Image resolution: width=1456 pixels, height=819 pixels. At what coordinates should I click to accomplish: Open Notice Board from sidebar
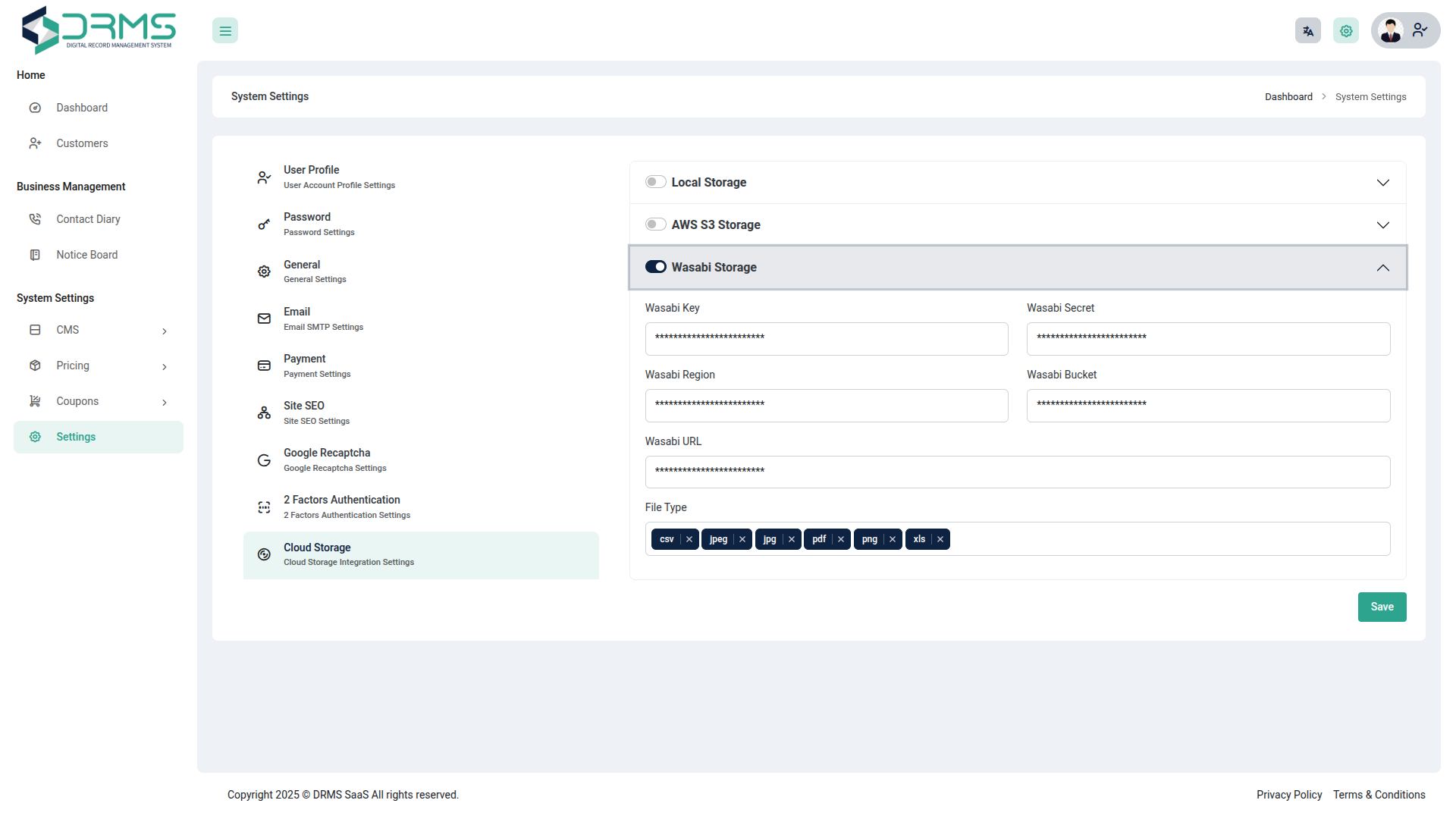pos(86,255)
